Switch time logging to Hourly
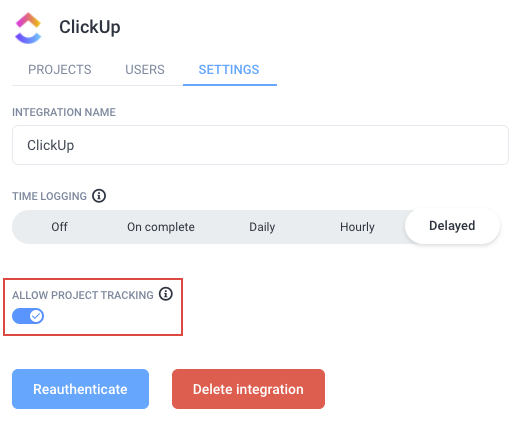Screen dimensions: 525x436 click(x=357, y=227)
